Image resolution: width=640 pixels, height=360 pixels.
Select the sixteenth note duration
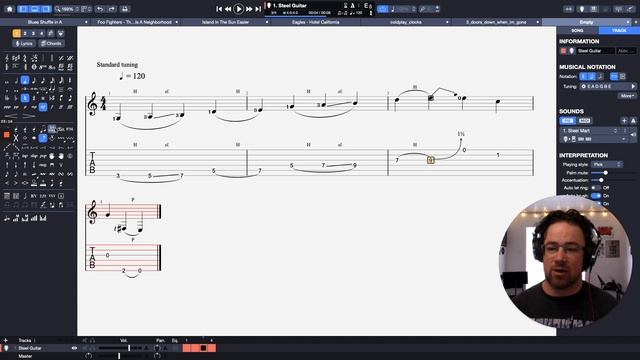click(x=43, y=80)
